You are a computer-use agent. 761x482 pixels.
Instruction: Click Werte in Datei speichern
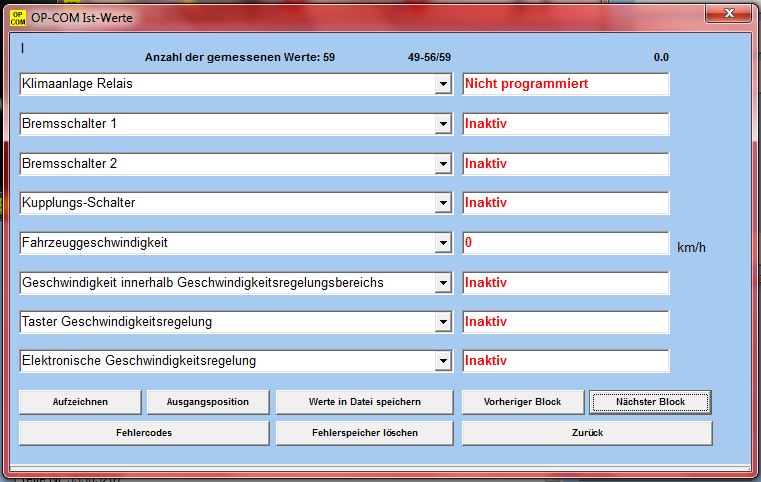coord(364,402)
